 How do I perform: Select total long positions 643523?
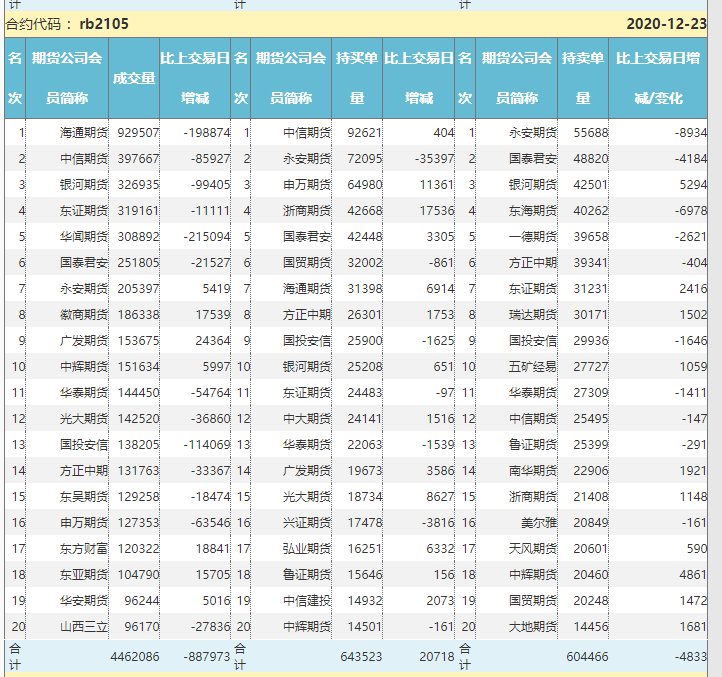click(361, 657)
